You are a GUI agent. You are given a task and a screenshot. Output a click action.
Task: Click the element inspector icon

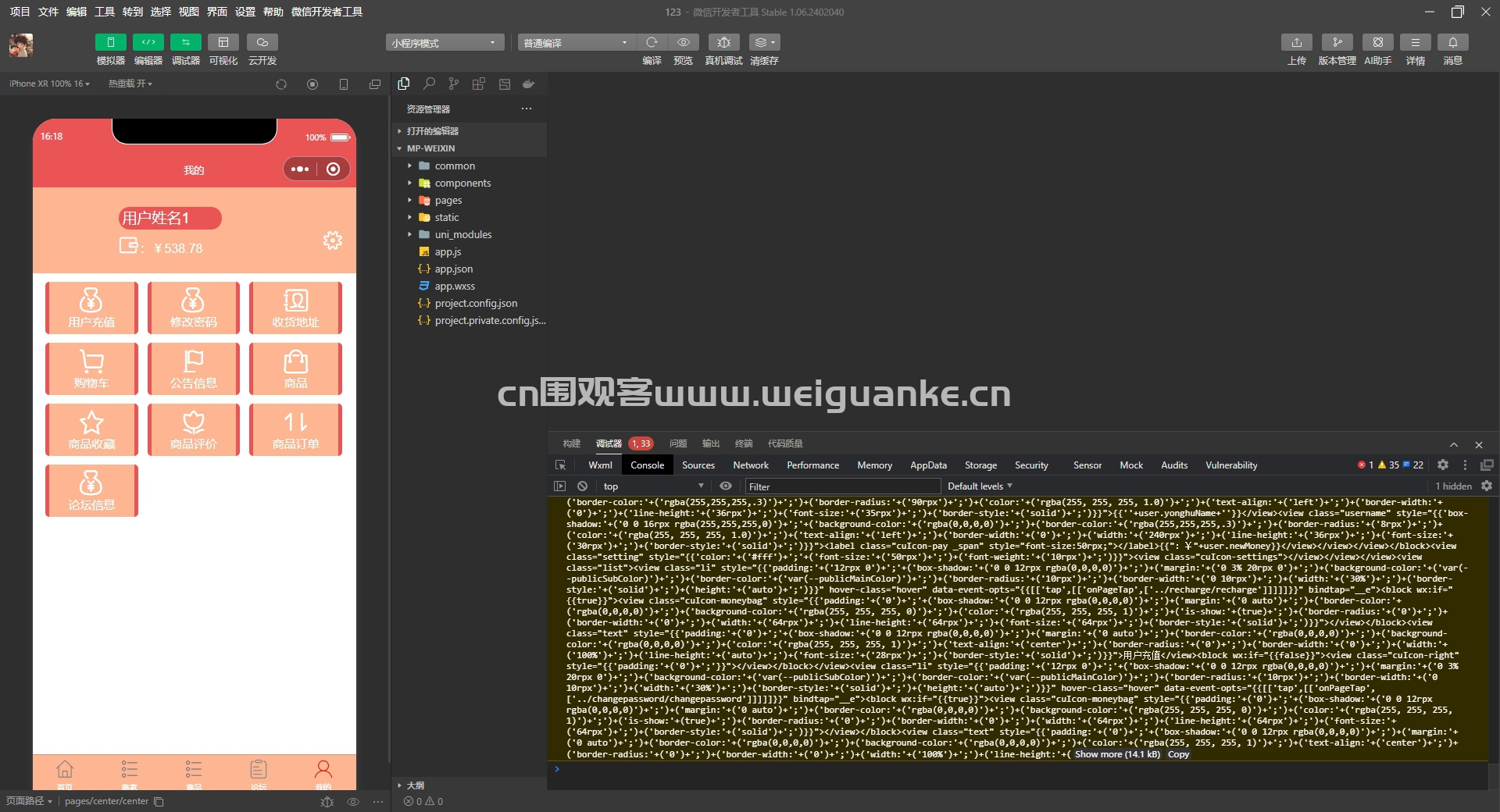[560, 465]
